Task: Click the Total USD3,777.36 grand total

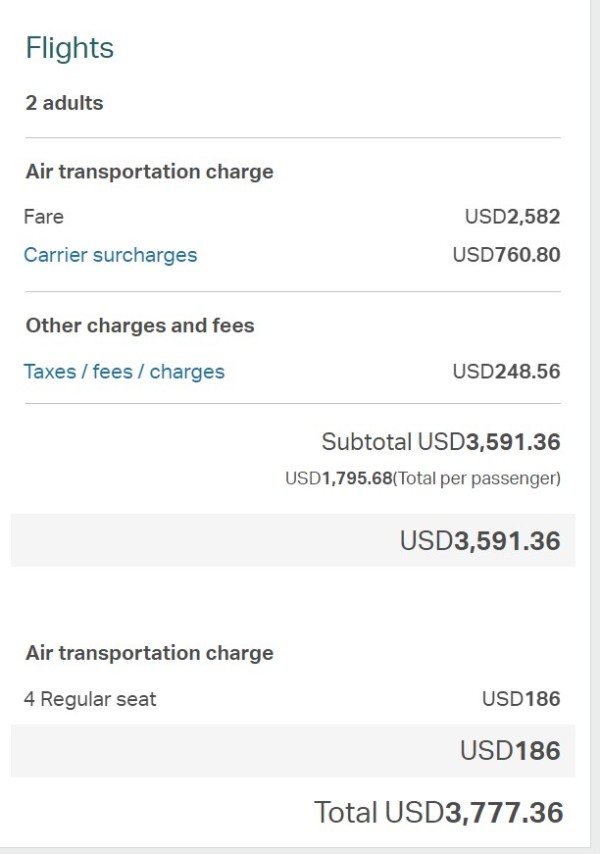Action: coord(438,812)
